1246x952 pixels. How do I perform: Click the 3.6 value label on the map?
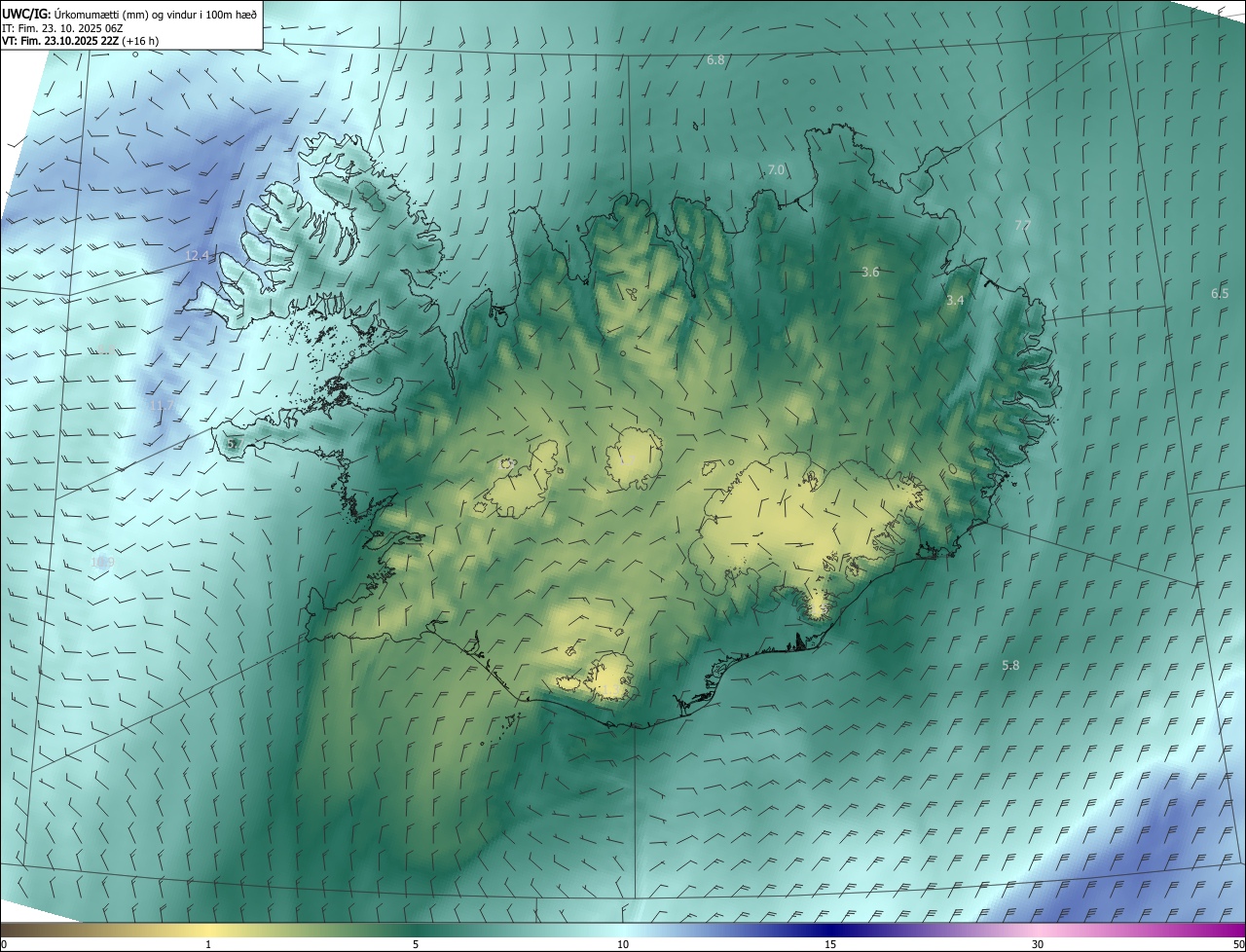pyautogui.click(x=870, y=273)
